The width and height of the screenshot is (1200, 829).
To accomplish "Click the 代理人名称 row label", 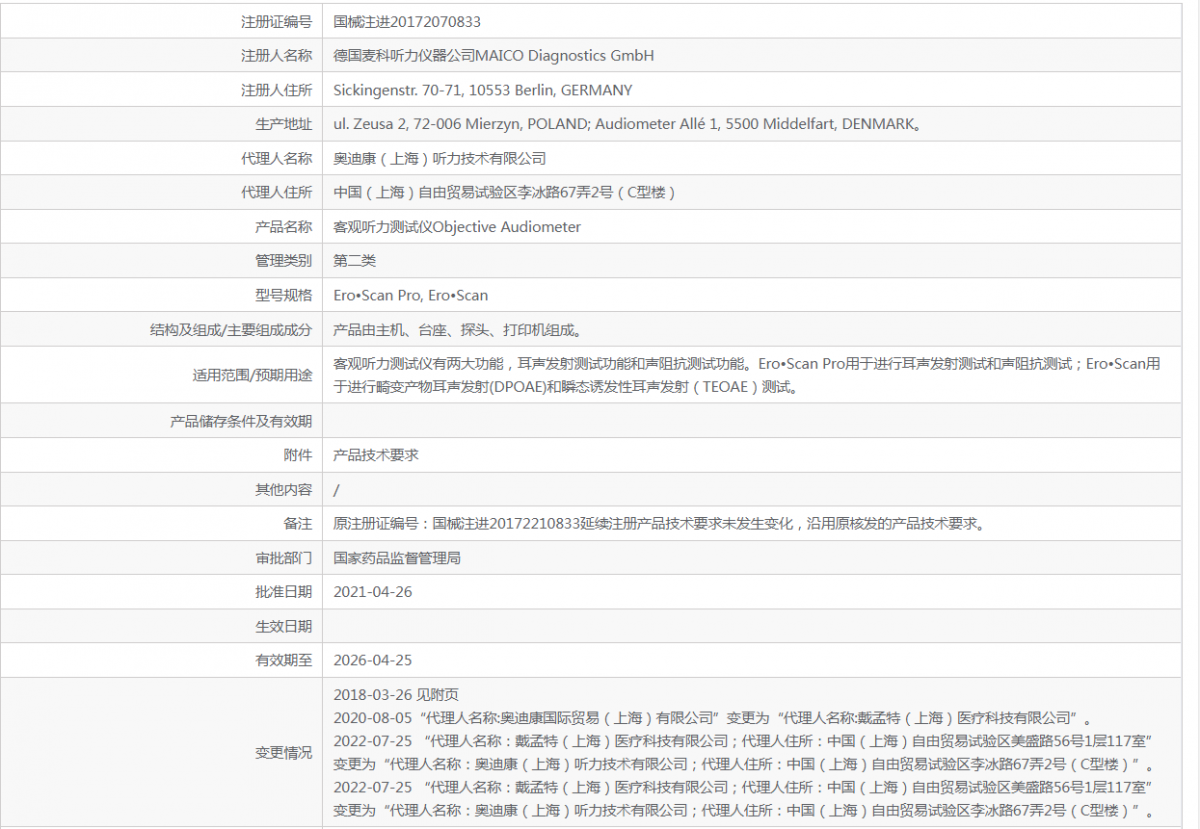I will (x=276, y=158).
